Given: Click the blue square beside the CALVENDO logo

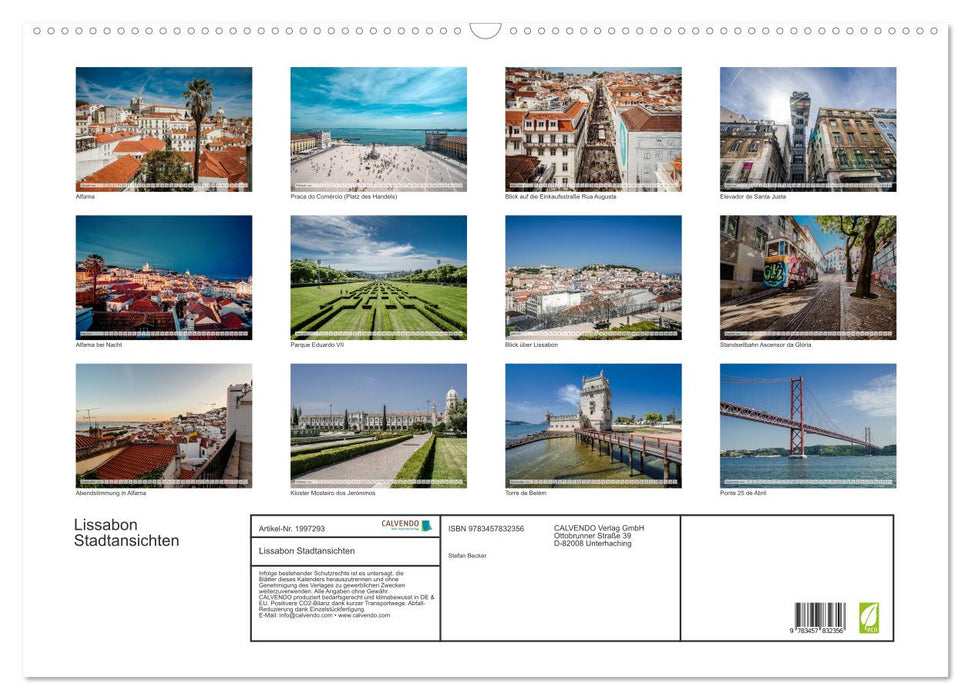Looking at the screenshot, I should tap(428, 524).
